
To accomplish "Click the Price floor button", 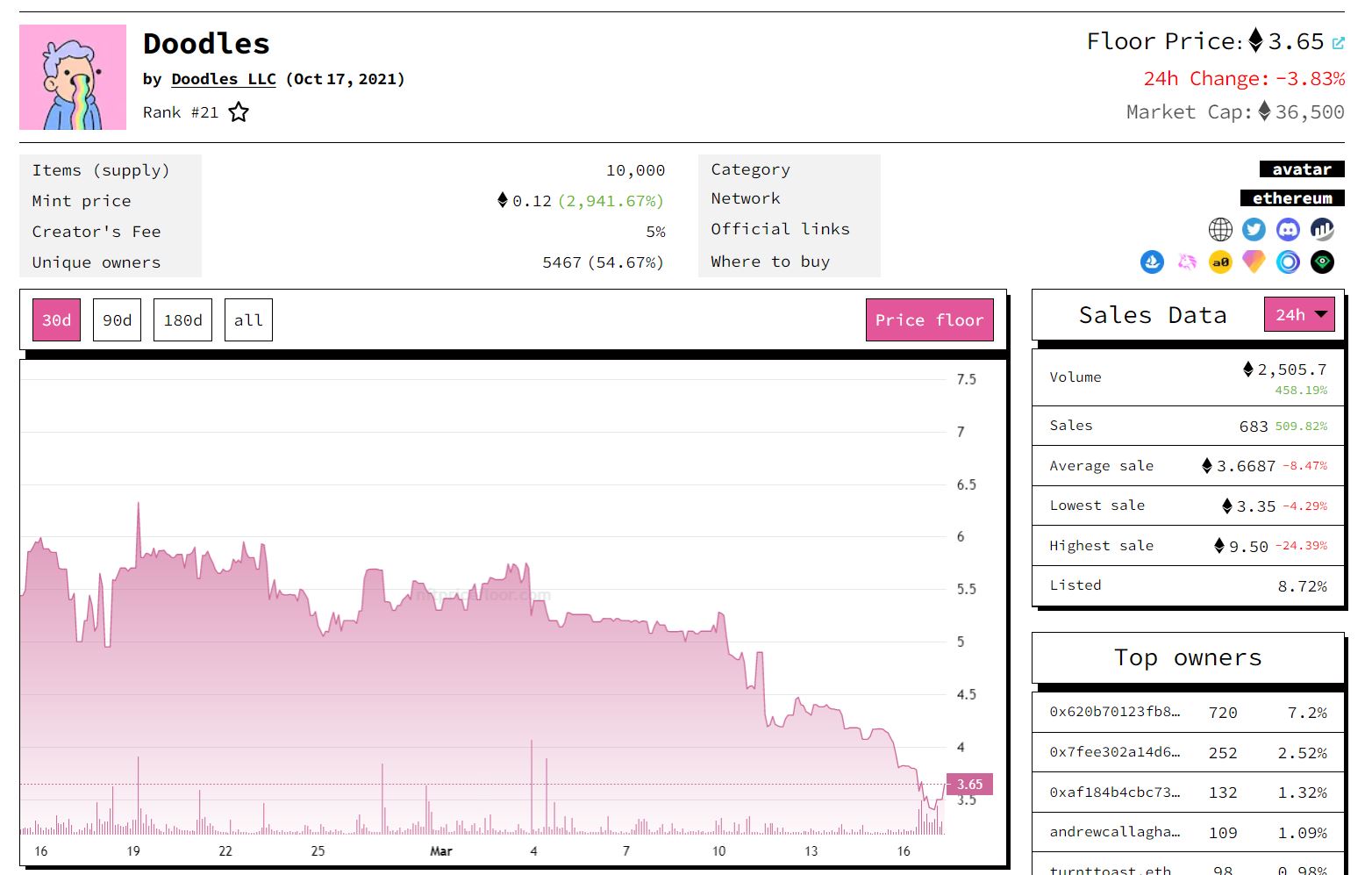I will coord(929,320).
